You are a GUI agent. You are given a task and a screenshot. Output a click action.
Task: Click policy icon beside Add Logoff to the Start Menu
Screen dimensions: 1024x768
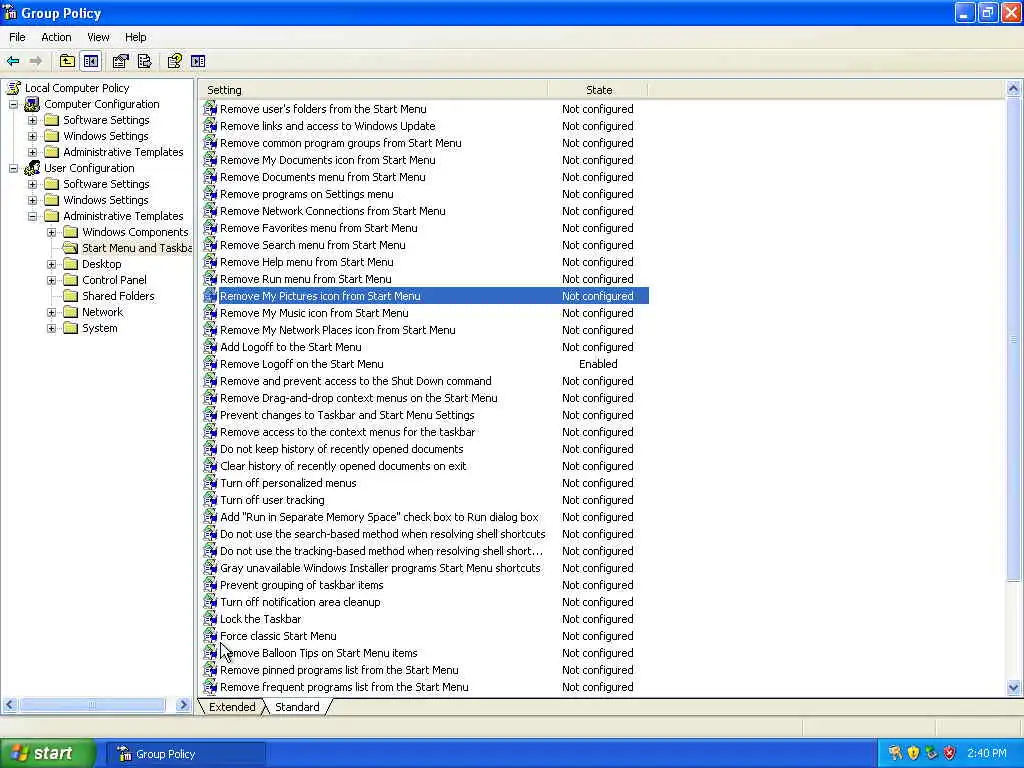pos(210,347)
